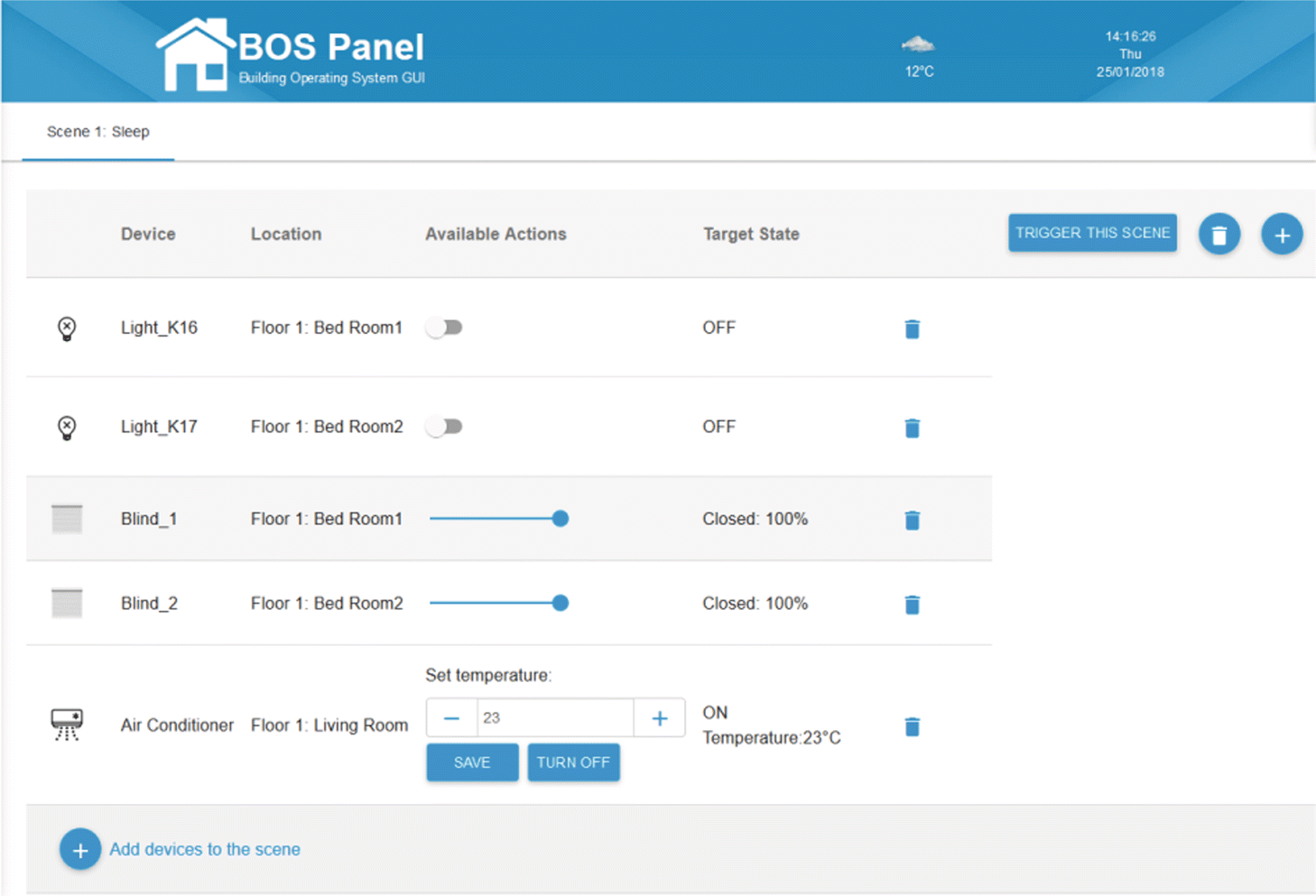Click the Air Conditioner device name
1316x896 pixels.
pyautogui.click(x=177, y=725)
